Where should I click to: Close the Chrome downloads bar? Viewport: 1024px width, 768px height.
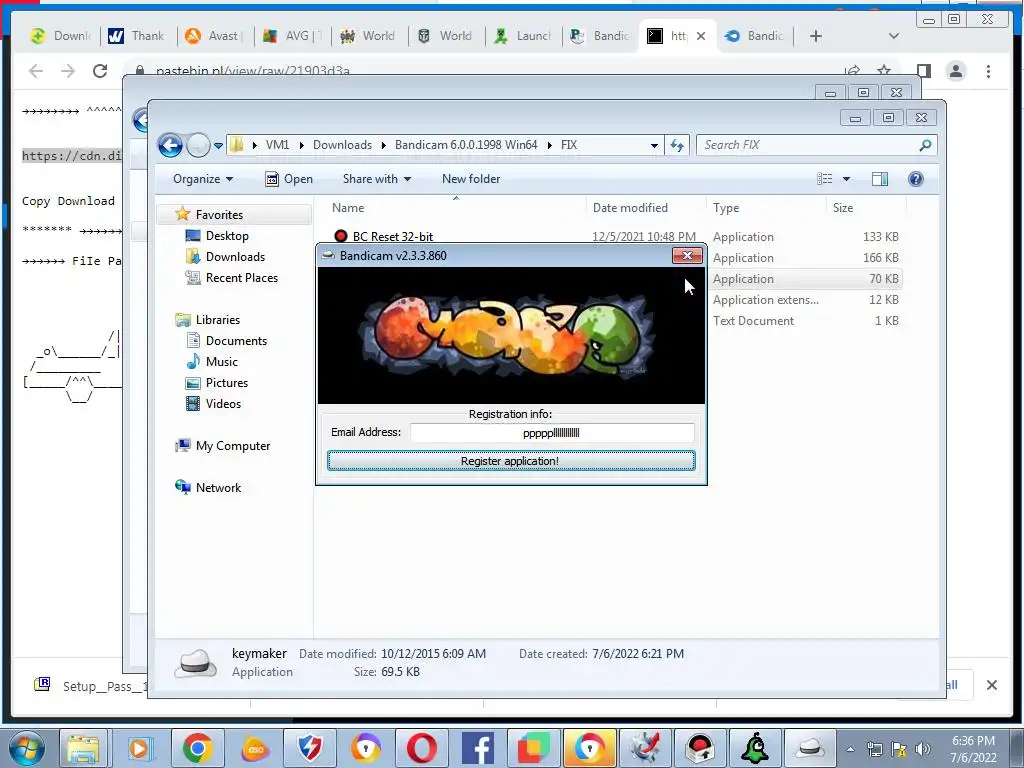pos(991,685)
